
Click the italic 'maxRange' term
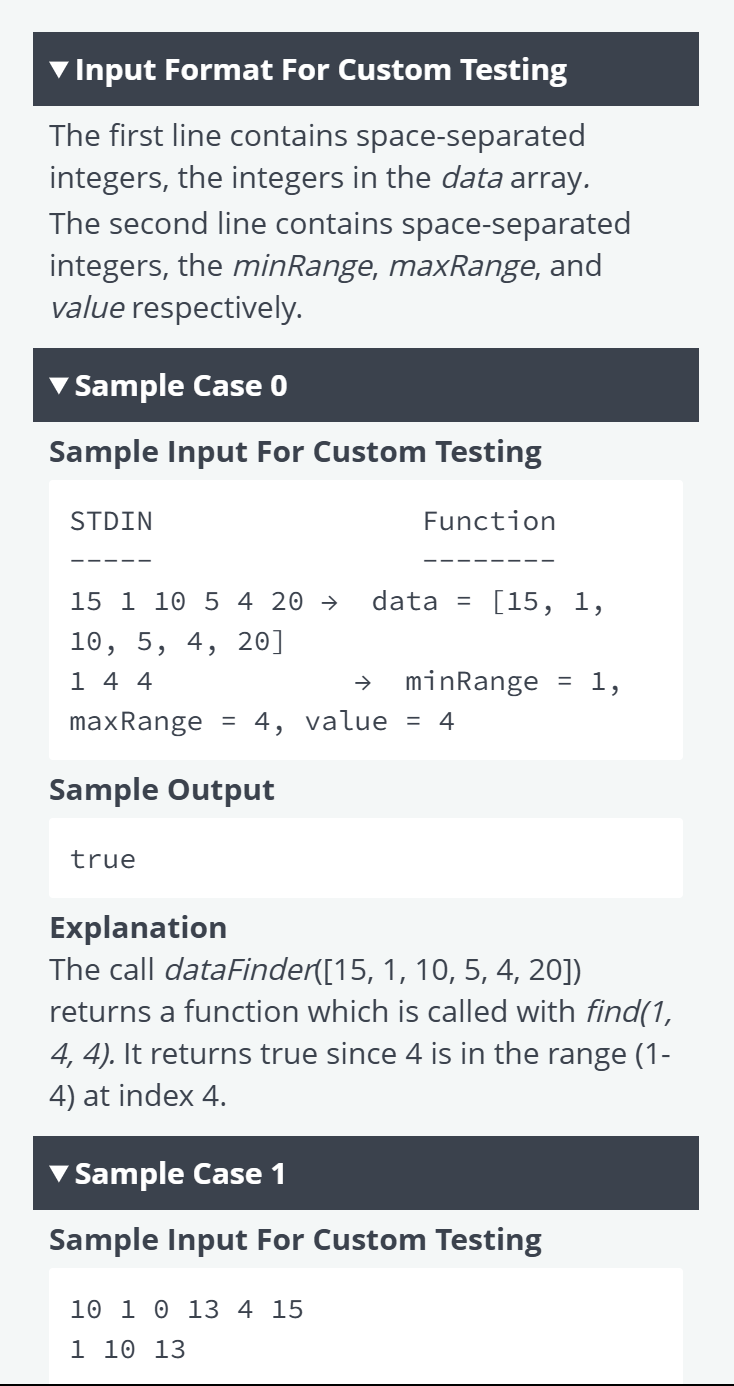point(461,266)
